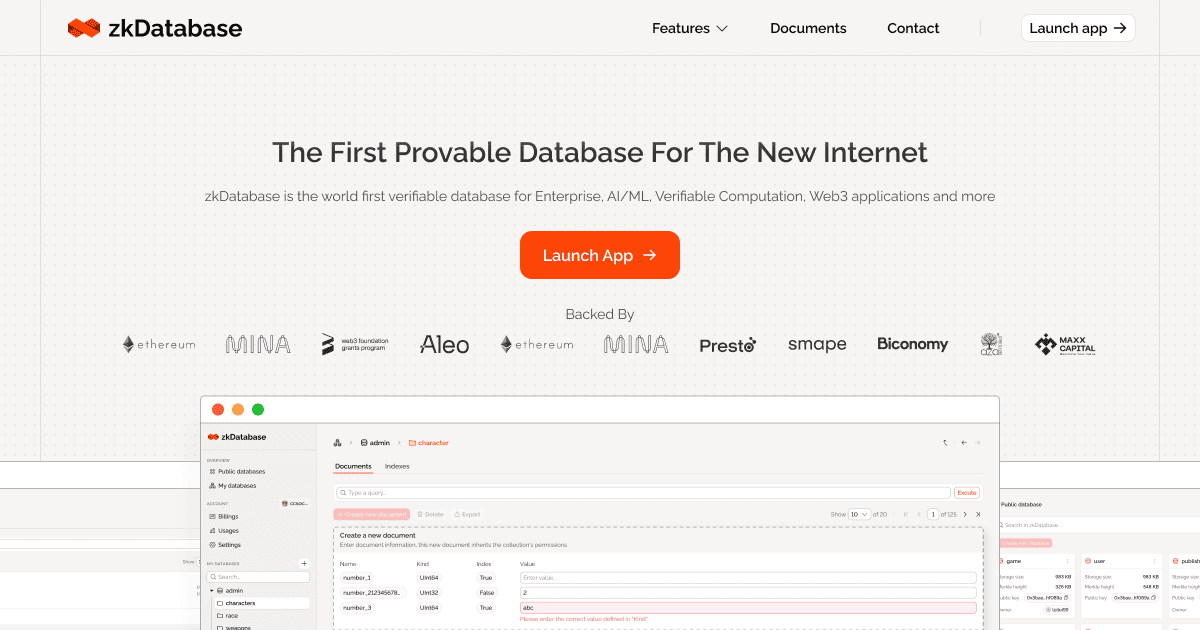Open the Settings section
The width and height of the screenshot is (1200, 630).
(228, 545)
